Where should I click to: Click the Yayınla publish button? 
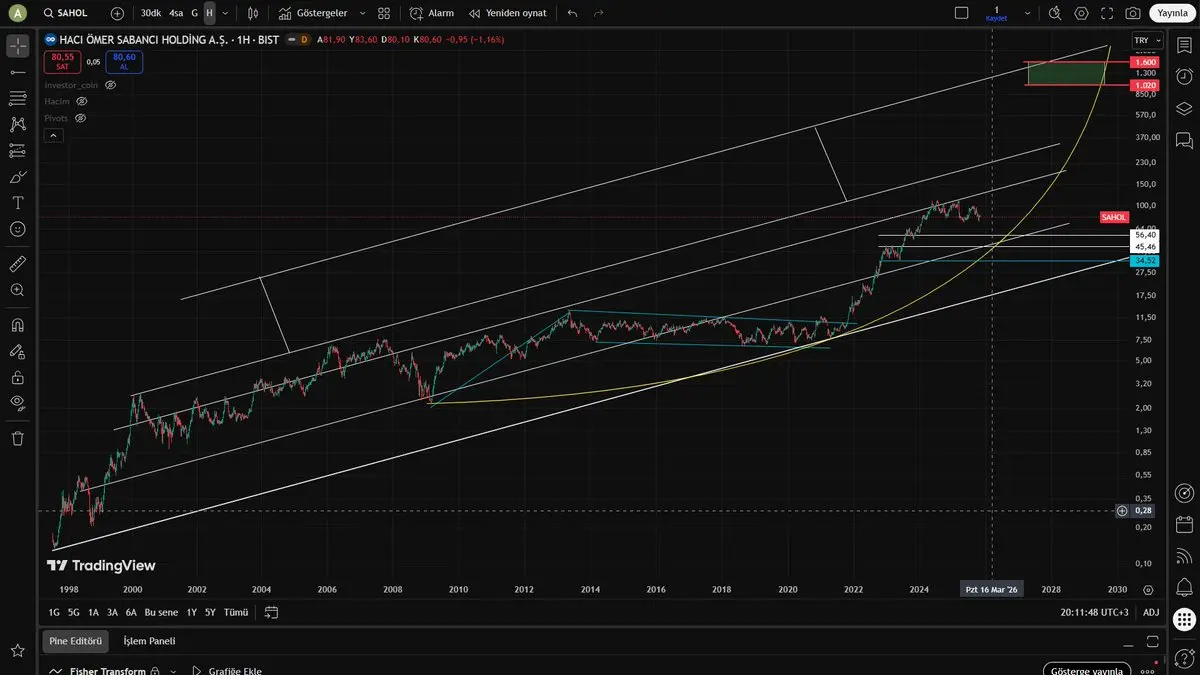click(x=1172, y=13)
